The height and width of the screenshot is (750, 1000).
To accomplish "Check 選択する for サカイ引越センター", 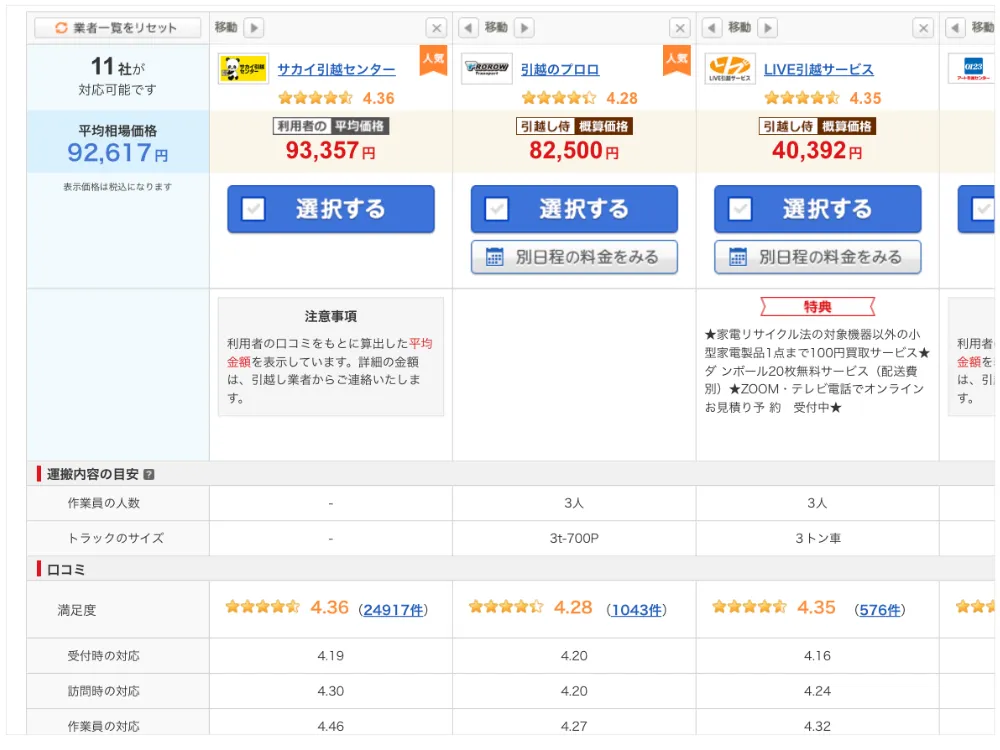I will pyautogui.click(x=331, y=209).
